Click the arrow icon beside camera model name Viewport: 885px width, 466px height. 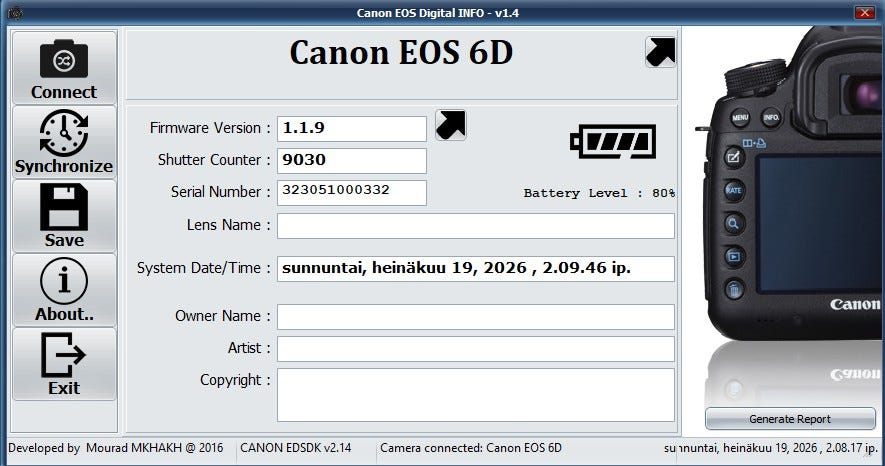pyautogui.click(x=660, y=52)
